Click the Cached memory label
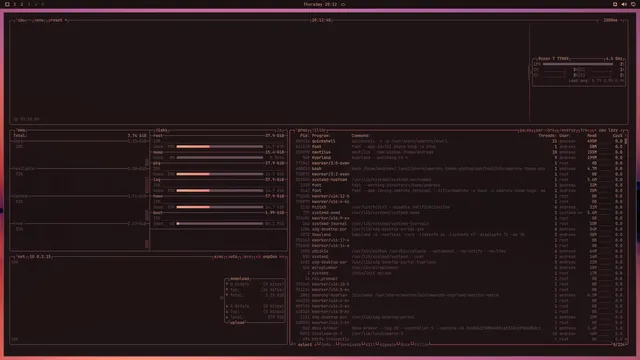Viewport: 640px width, 360px height. pos(20,196)
